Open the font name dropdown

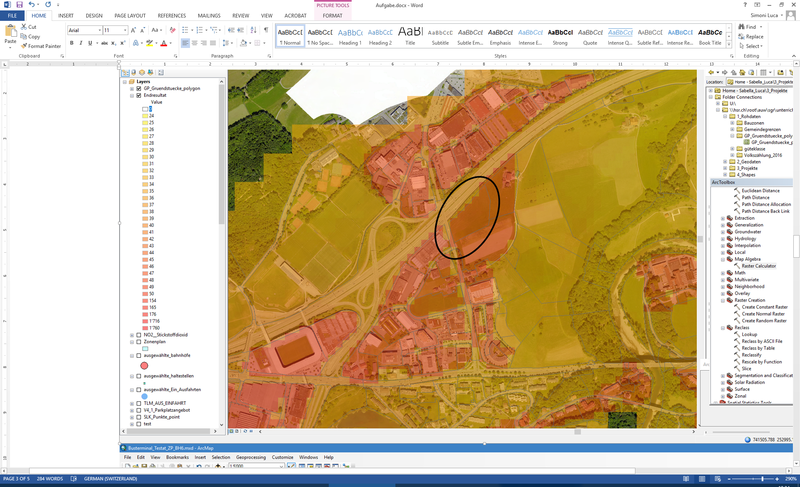click(98, 31)
